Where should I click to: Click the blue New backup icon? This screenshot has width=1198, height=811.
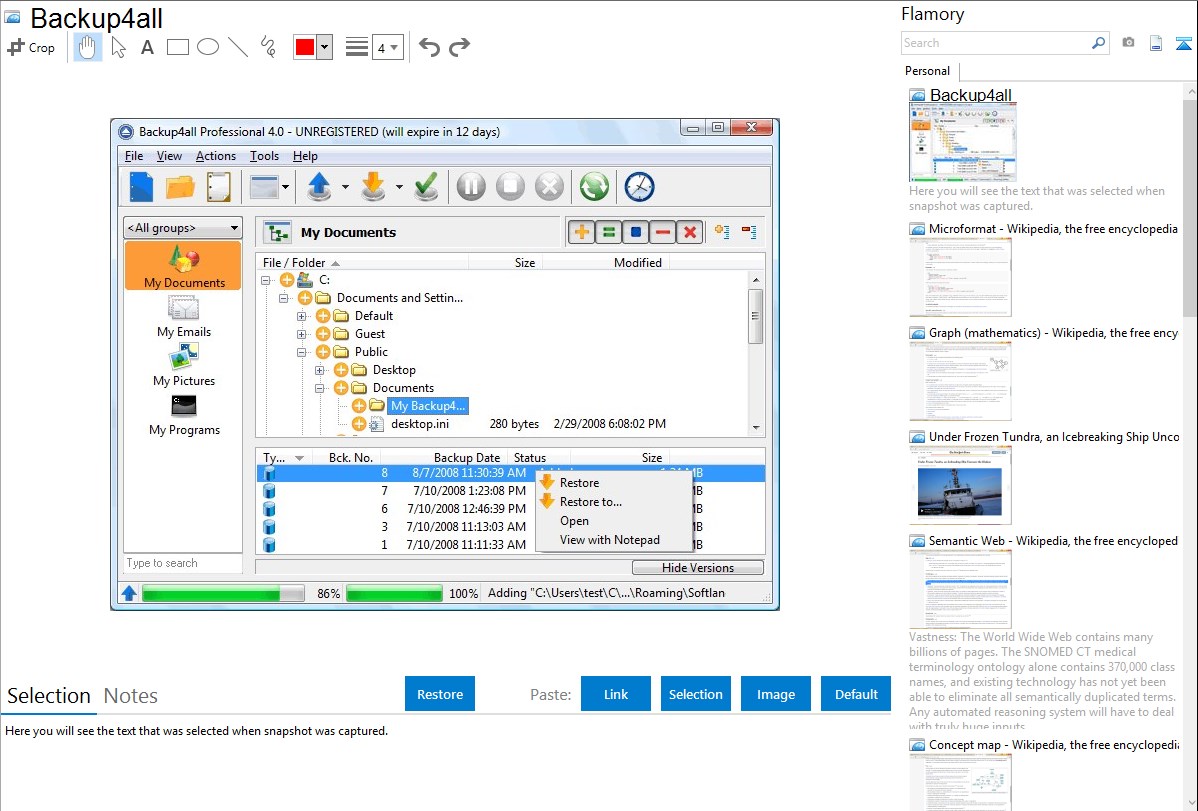coord(141,187)
